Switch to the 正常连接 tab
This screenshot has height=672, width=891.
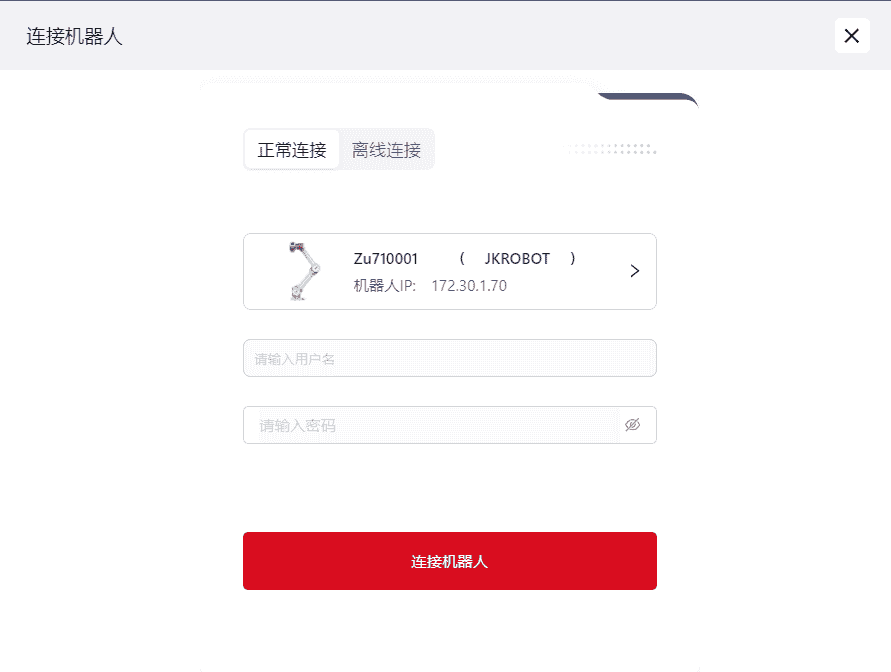[x=292, y=150]
